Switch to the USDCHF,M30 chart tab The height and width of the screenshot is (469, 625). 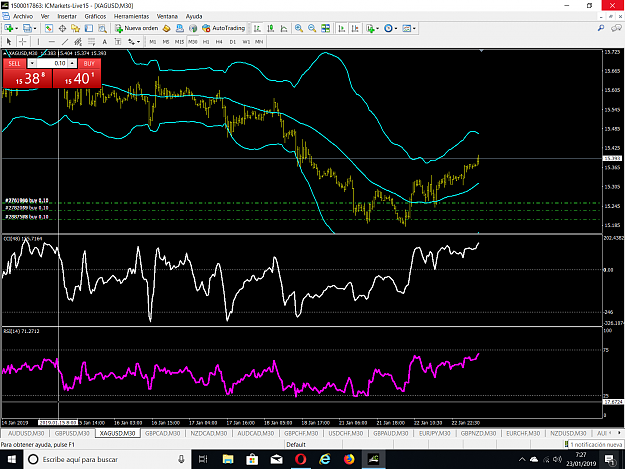(346, 433)
